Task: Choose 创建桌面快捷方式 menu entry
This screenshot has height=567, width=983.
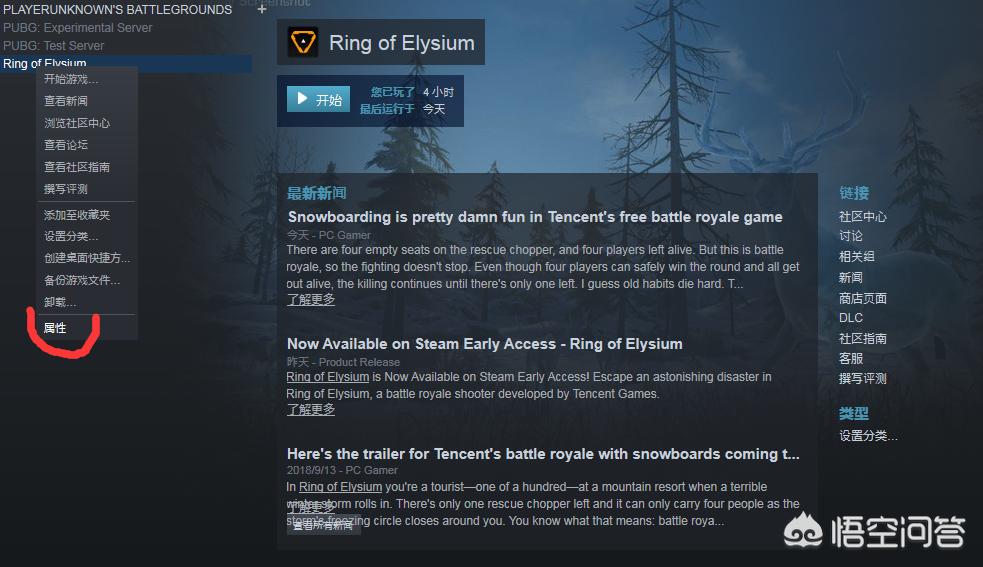Action: (x=87, y=258)
